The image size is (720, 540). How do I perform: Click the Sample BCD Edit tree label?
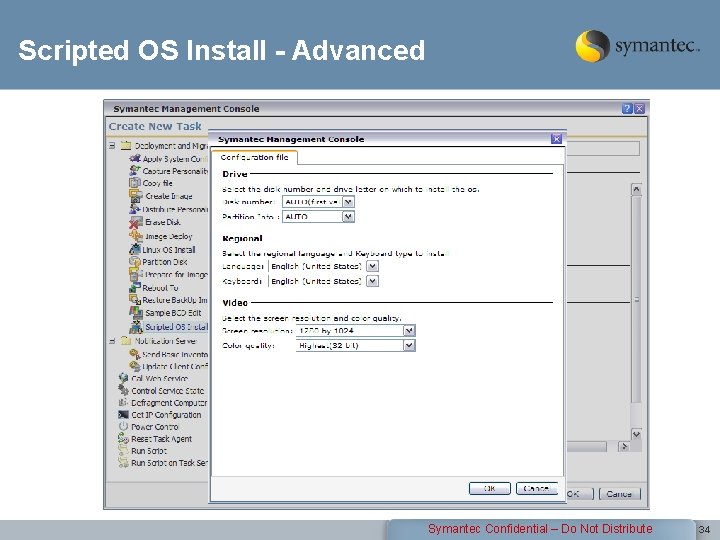173,313
